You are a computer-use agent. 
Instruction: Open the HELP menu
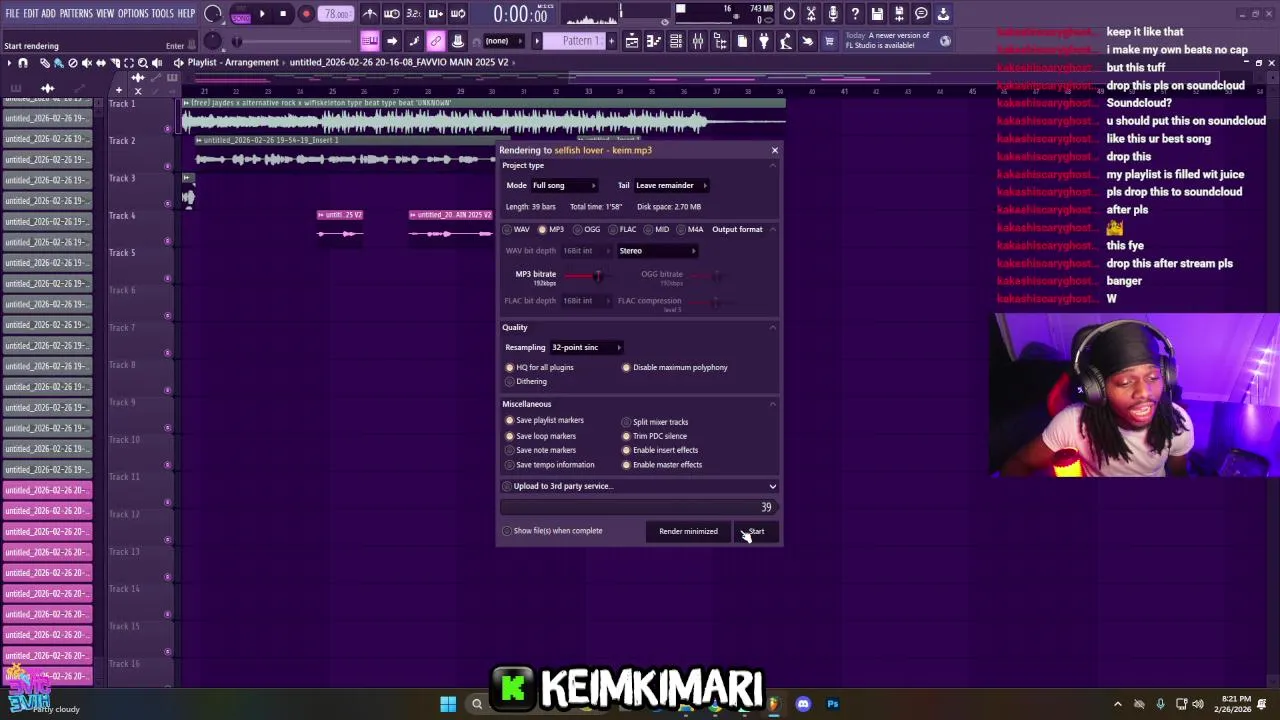click(186, 13)
